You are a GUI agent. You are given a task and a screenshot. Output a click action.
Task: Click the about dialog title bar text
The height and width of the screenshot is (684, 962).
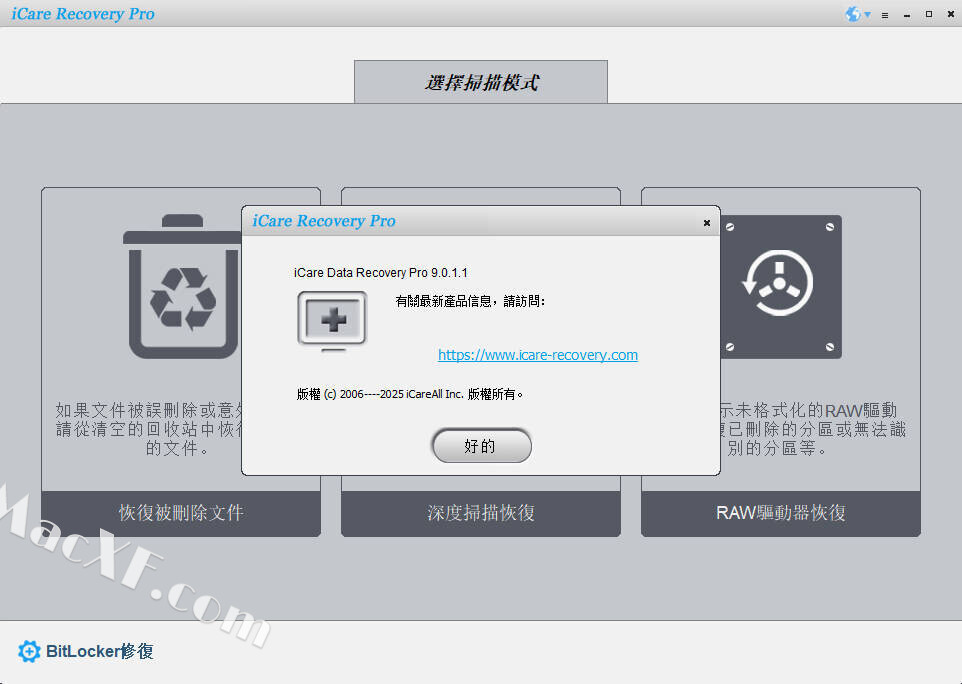pyautogui.click(x=324, y=221)
